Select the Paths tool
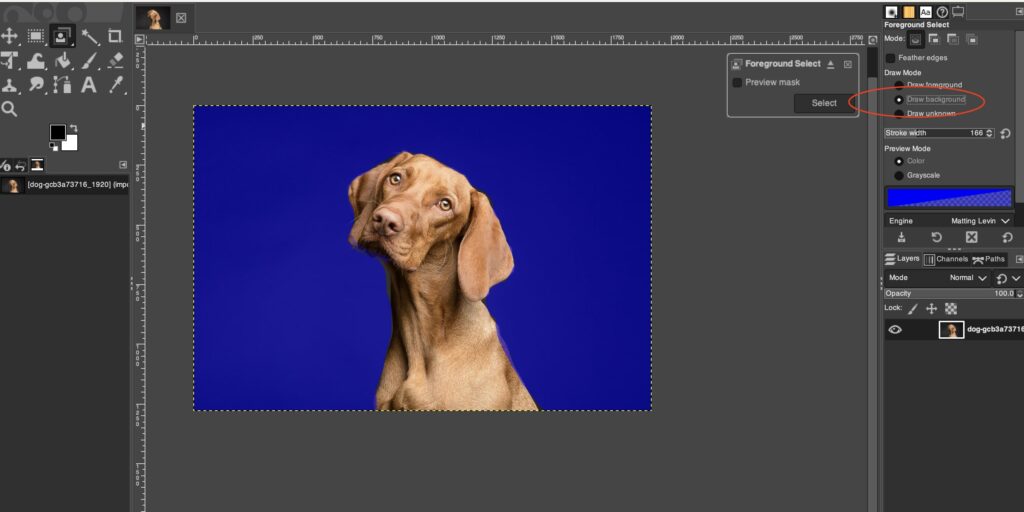Screen dimensions: 1024x512 click(63, 85)
